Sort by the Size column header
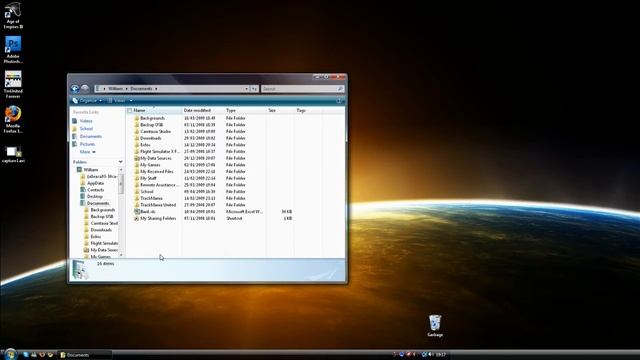Screen dimensions: 640x360 point(280,111)
